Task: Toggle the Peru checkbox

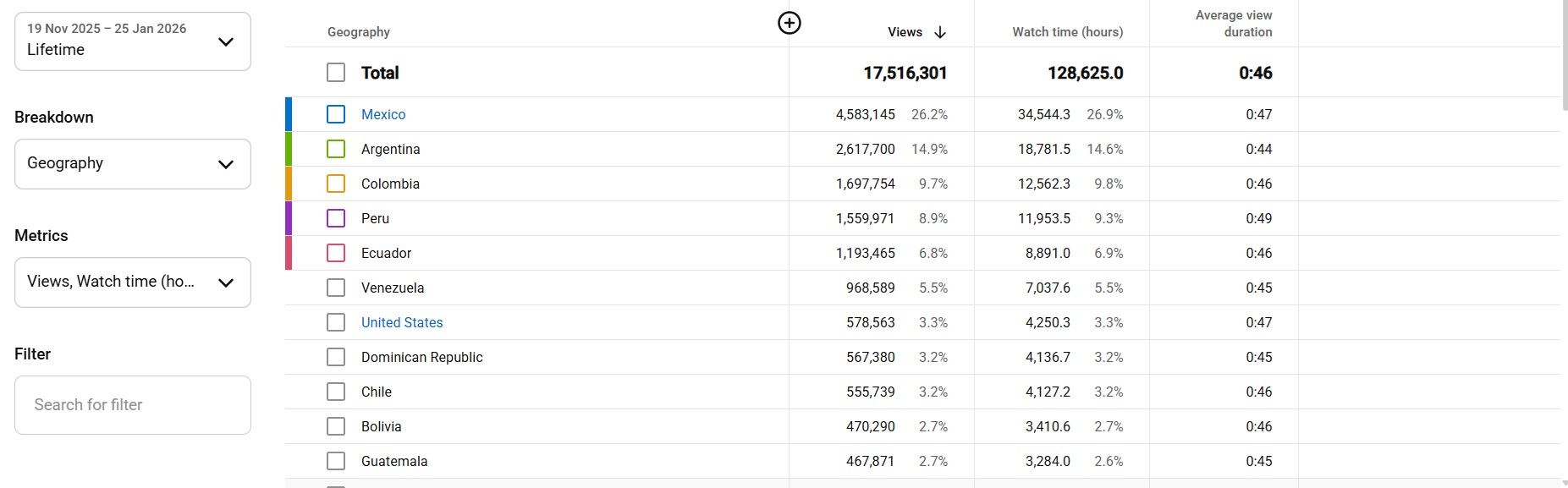Action: (336, 218)
